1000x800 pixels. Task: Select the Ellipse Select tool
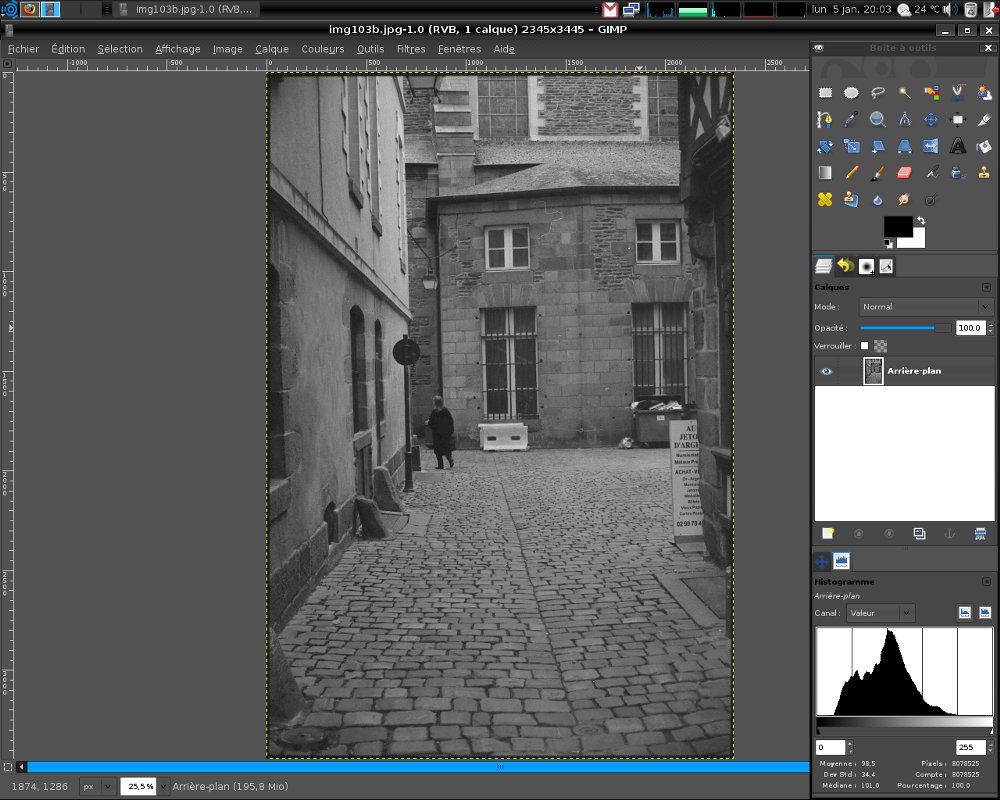[x=851, y=93]
